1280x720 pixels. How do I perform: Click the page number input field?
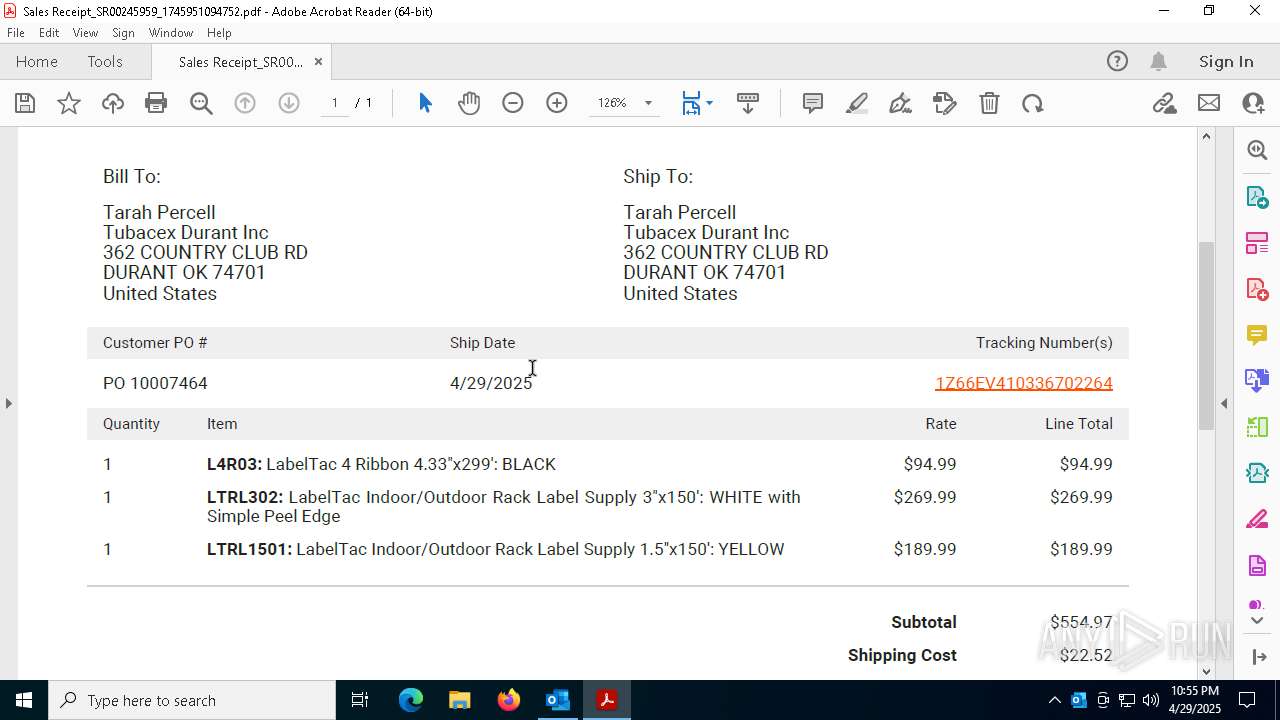335,103
